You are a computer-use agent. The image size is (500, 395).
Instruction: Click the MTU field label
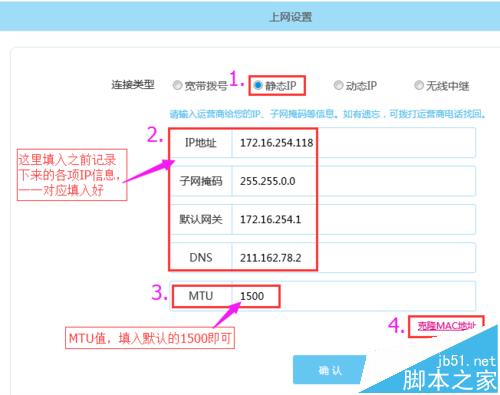tap(200, 296)
